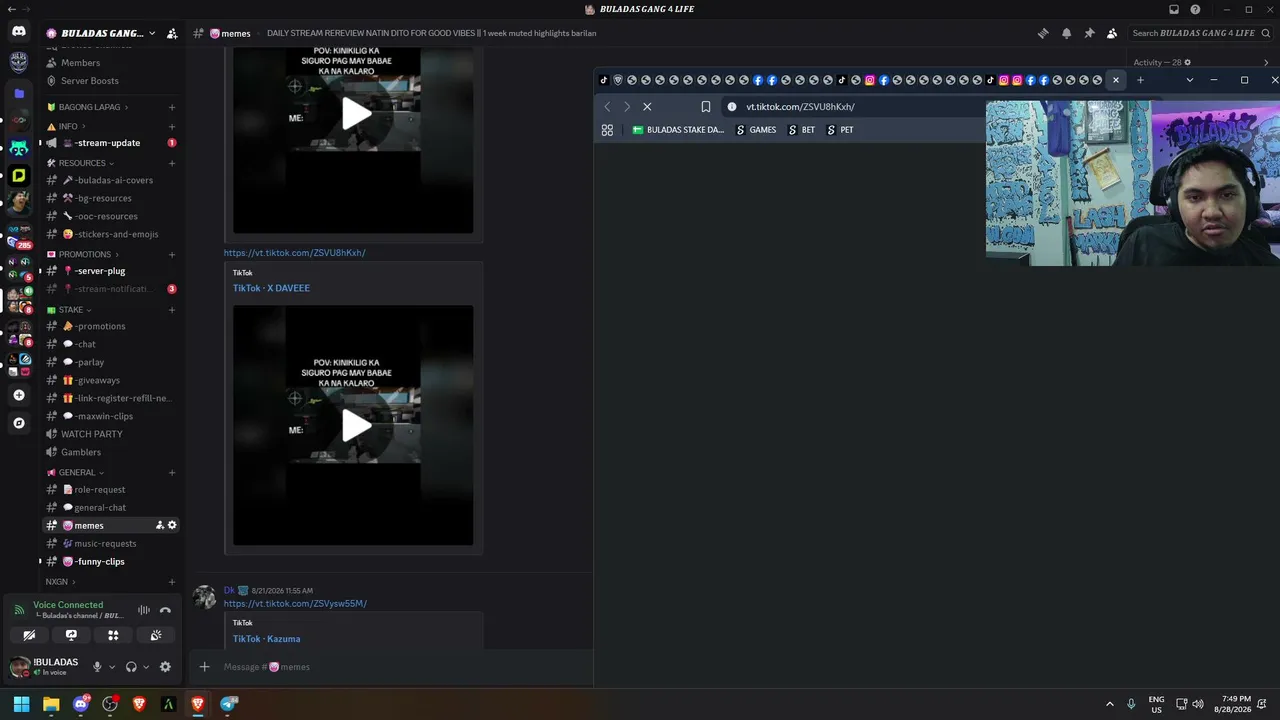Collapse the RESOURCES category
Image resolution: width=1280 pixels, height=720 pixels.
[82, 163]
